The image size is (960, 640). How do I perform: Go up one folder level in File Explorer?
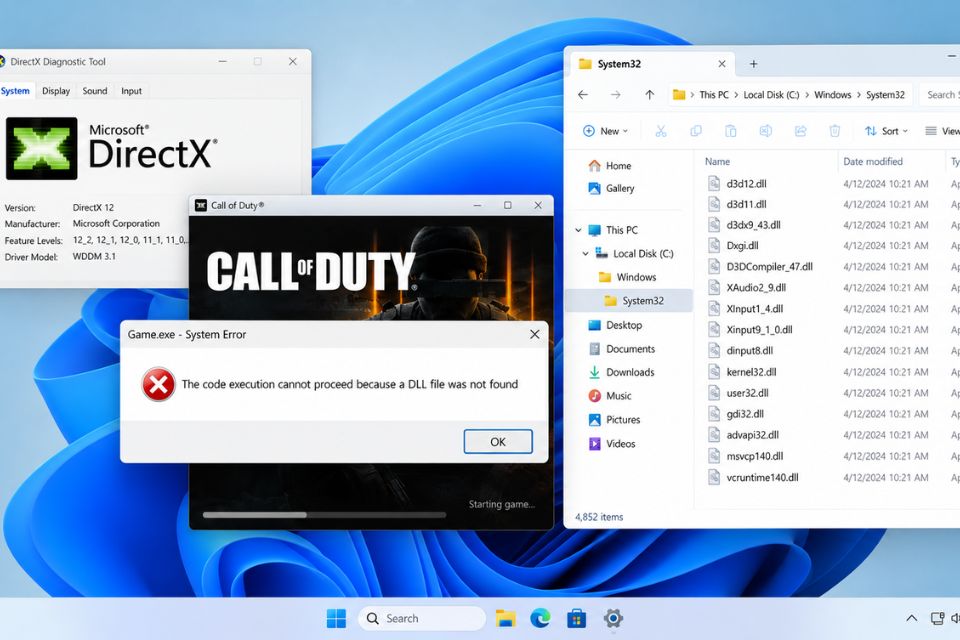[x=649, y=95]
